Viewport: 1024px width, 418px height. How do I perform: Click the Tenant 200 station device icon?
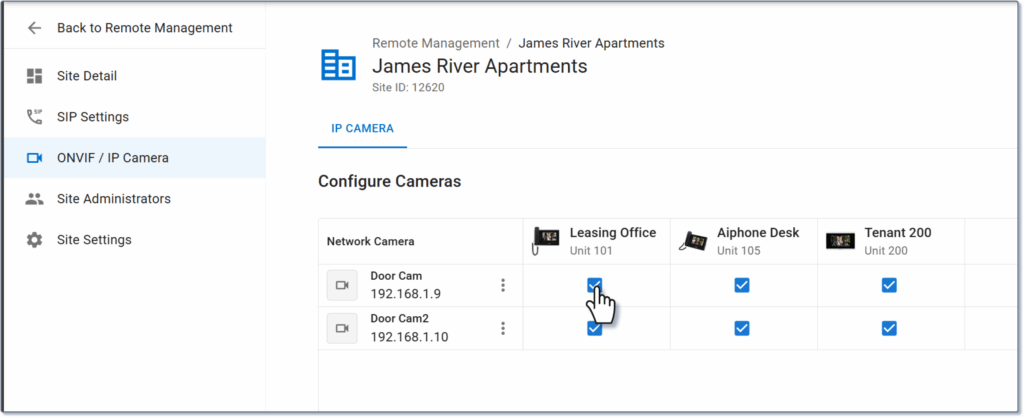(840, 241)
